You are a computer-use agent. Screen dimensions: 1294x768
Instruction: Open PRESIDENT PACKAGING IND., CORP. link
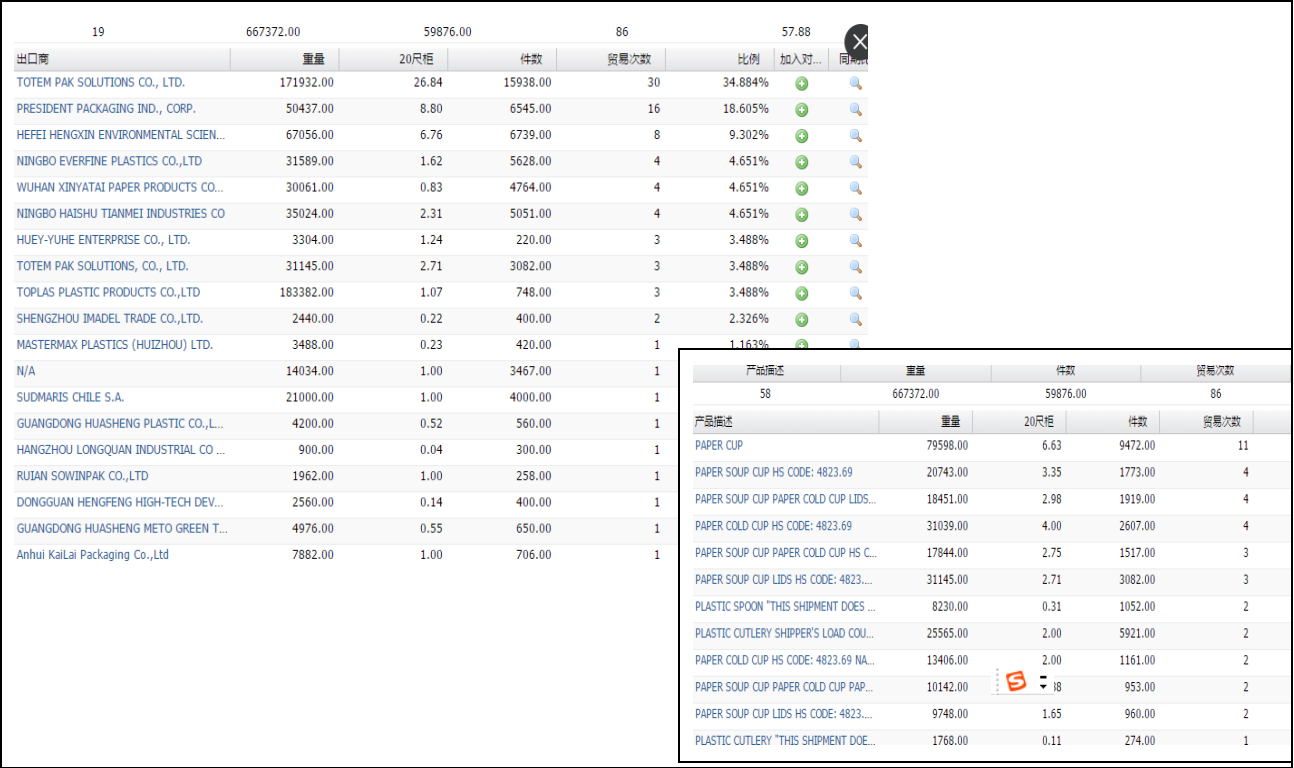[106, 109]
